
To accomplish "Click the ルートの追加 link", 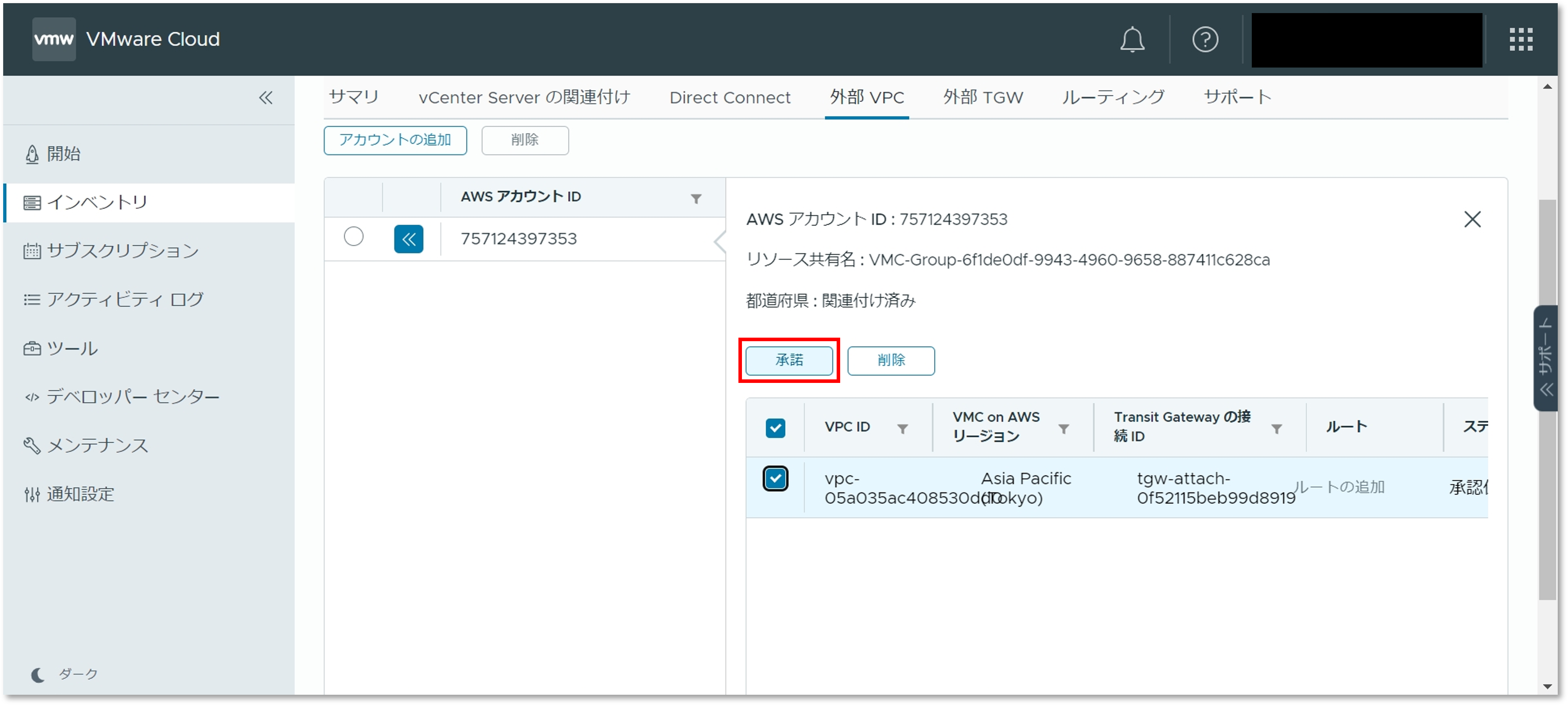I will pyautogui.click(x=1338, y=487).
